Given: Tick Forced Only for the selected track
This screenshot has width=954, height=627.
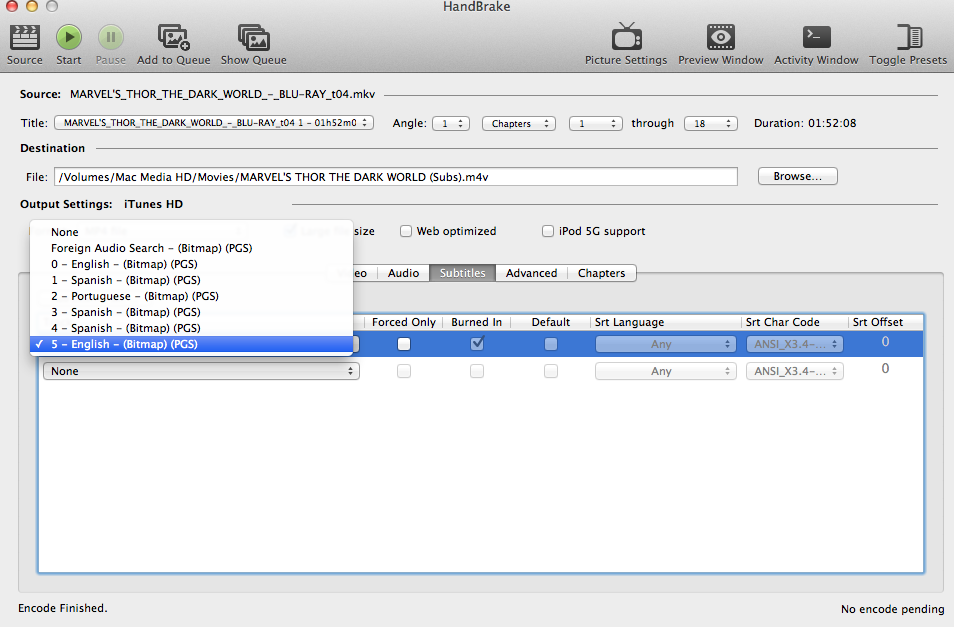Looking at the screenshot, I should pos(404,344).
